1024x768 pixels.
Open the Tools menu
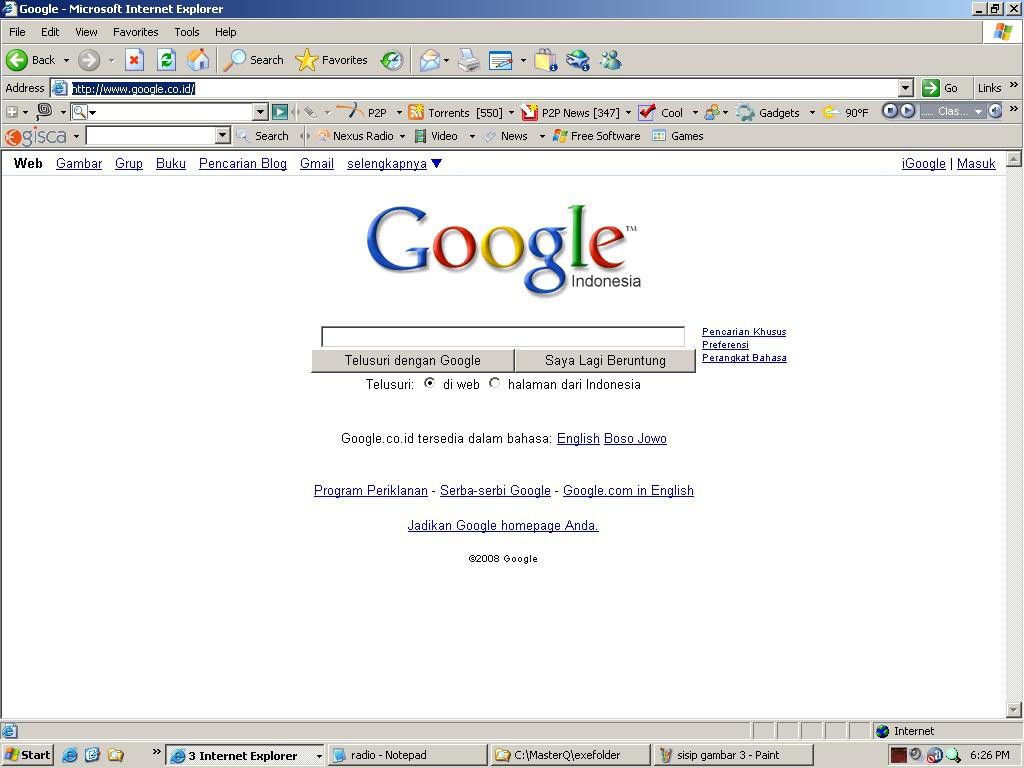pyautogui.click(x=186, y=32)
